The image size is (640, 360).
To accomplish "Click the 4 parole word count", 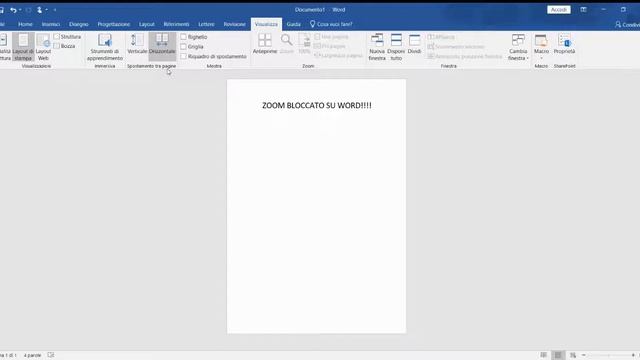I will [32, 355].
